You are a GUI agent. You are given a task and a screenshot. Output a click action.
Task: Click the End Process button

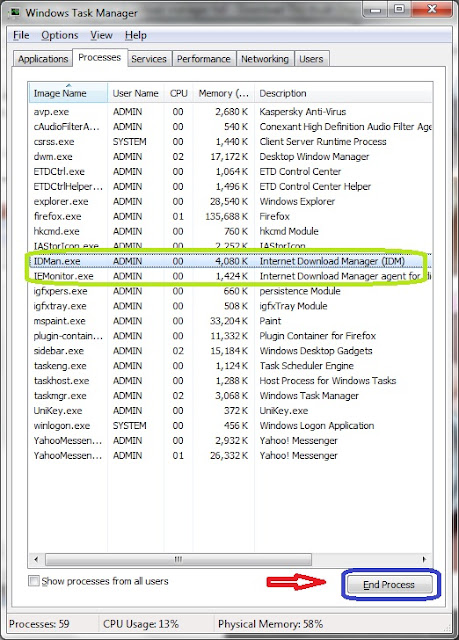coord(389,584)
